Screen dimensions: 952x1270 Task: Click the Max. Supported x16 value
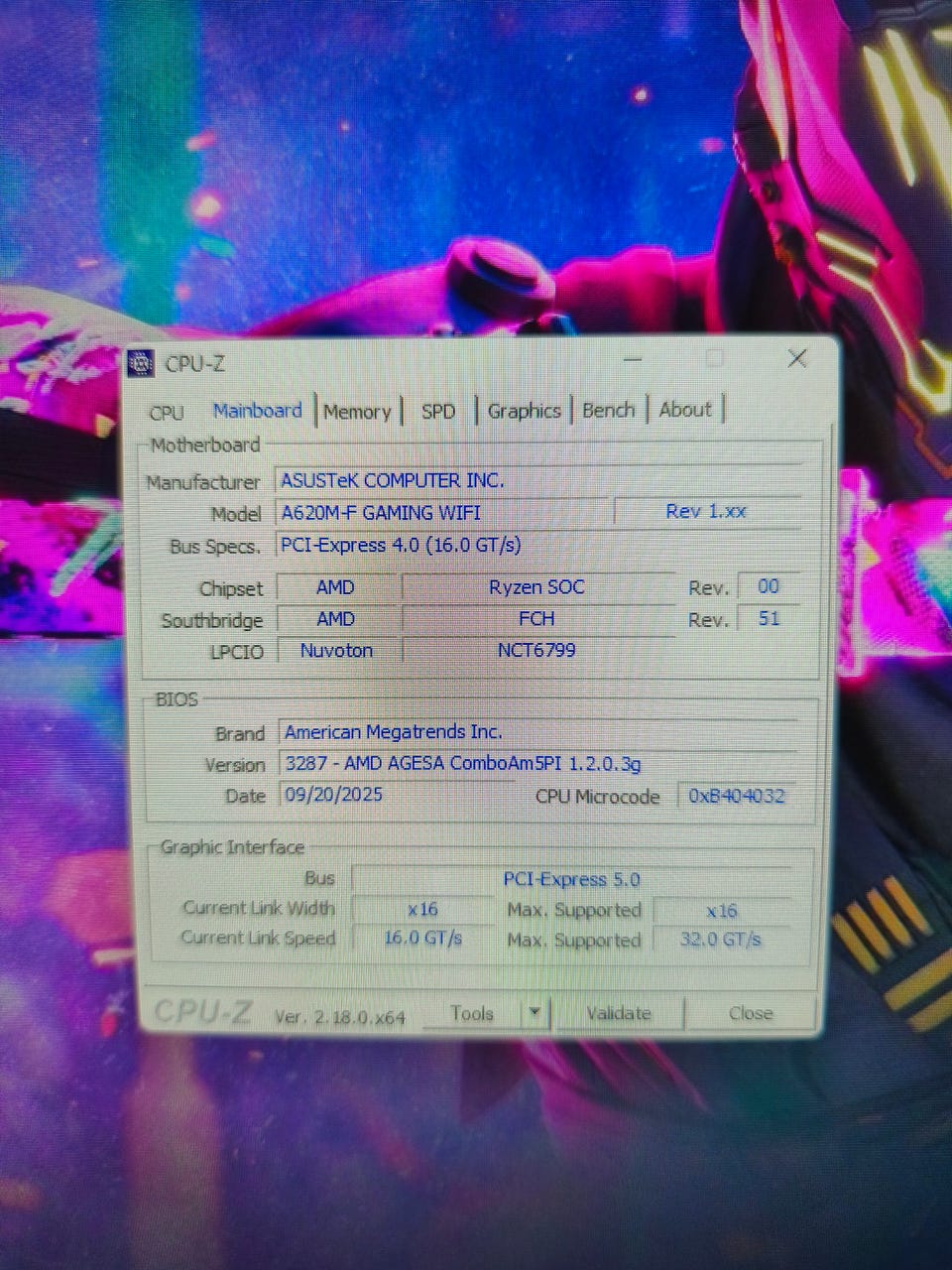[x=722, y=910]
